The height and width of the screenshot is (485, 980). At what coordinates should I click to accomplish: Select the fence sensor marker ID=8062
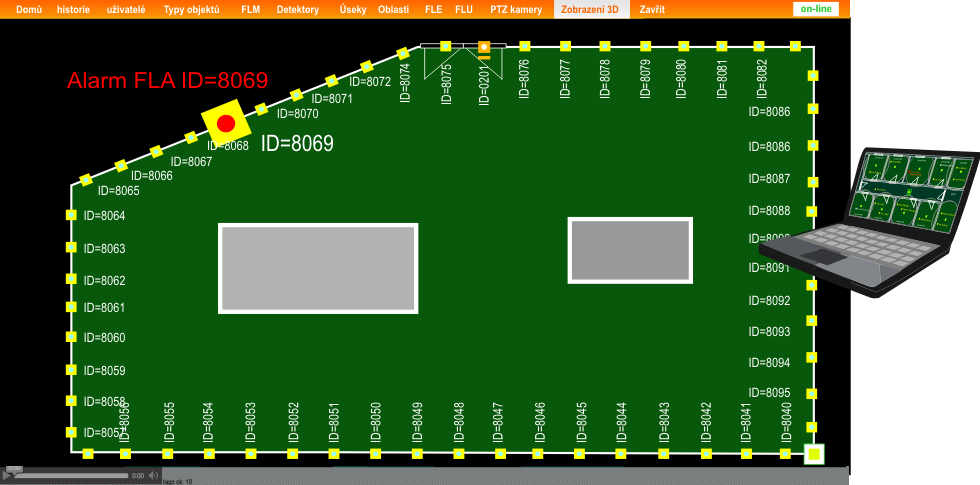[x=71, y=279]
